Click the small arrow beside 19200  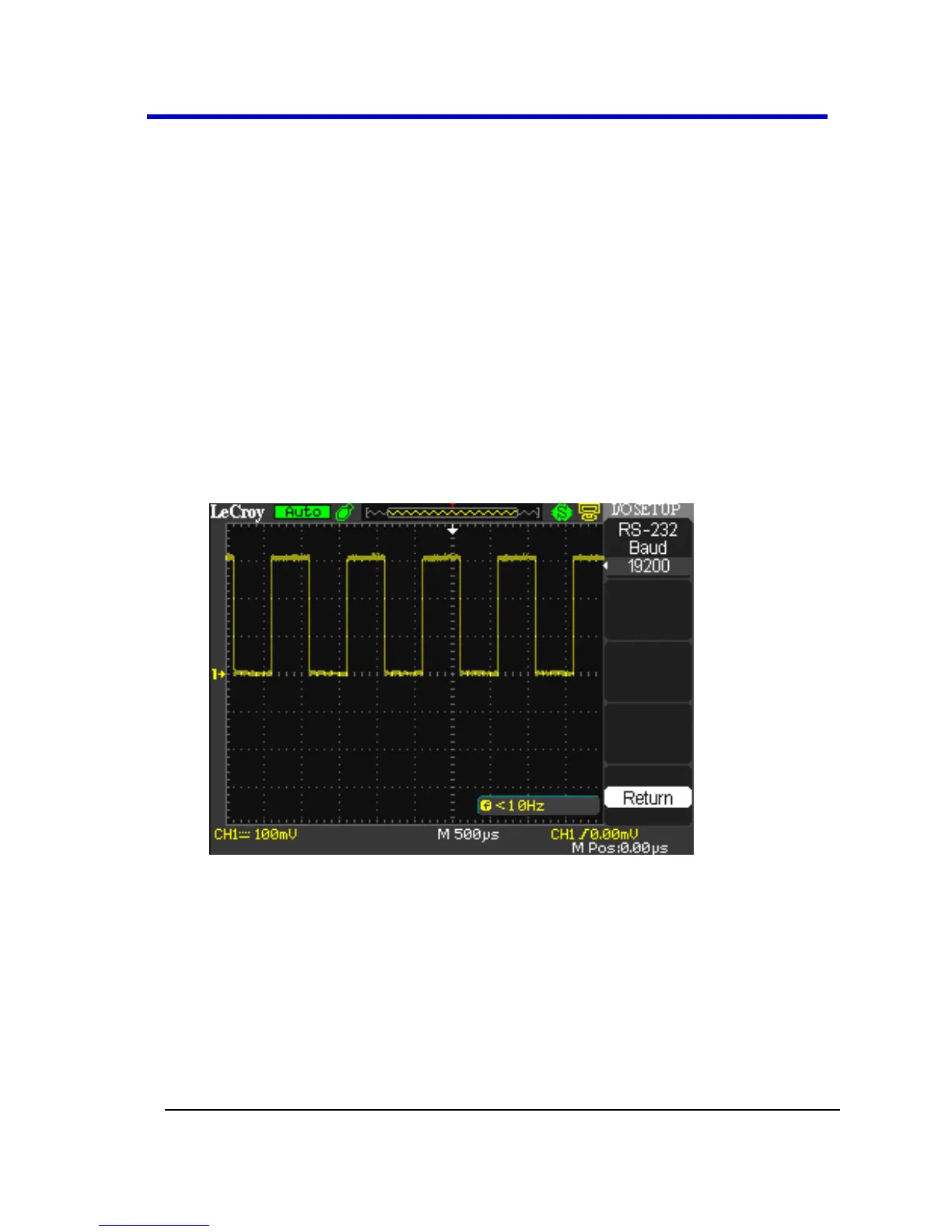[605, 565]
